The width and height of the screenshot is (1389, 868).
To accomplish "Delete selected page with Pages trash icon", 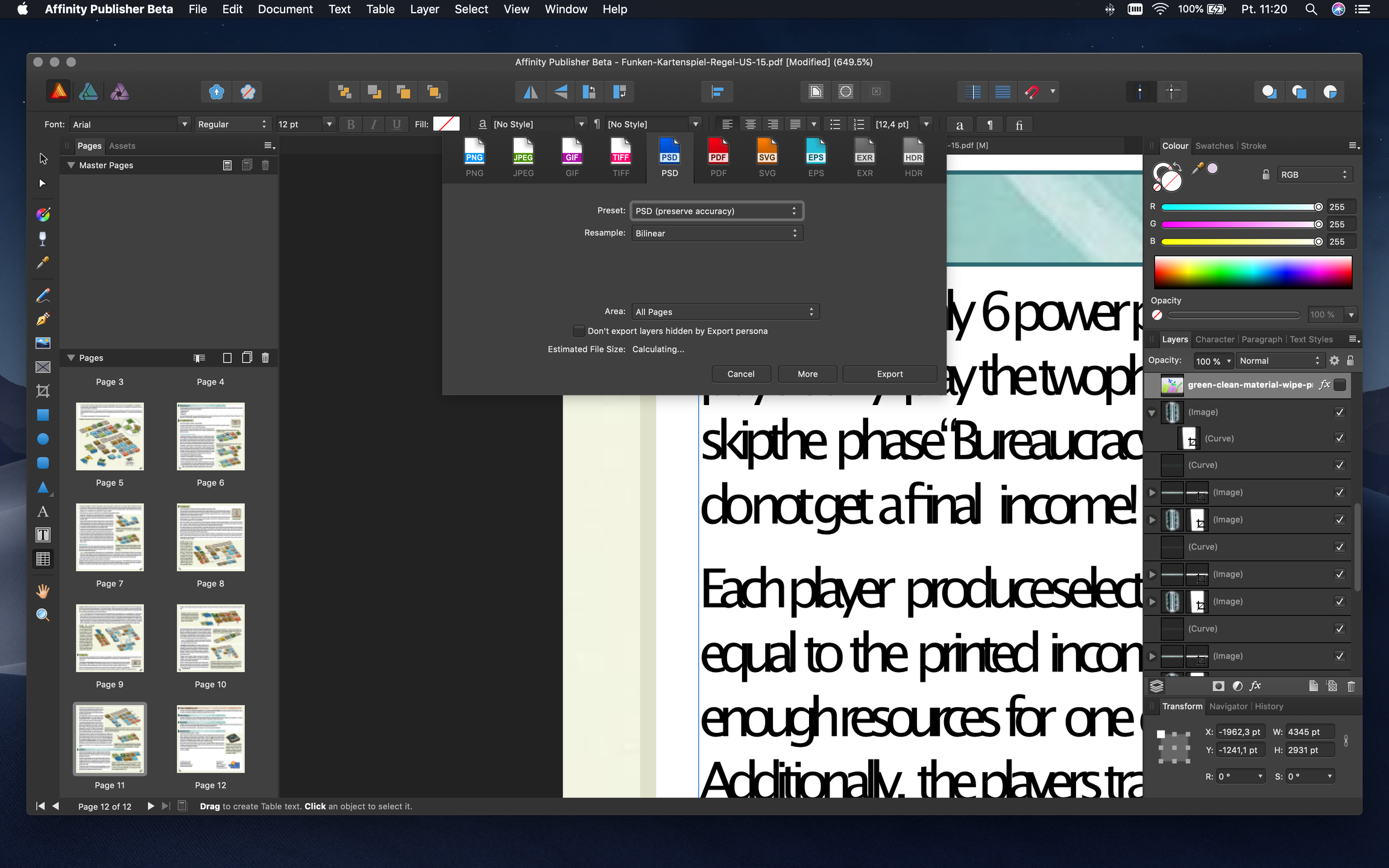I will point(265,358).
